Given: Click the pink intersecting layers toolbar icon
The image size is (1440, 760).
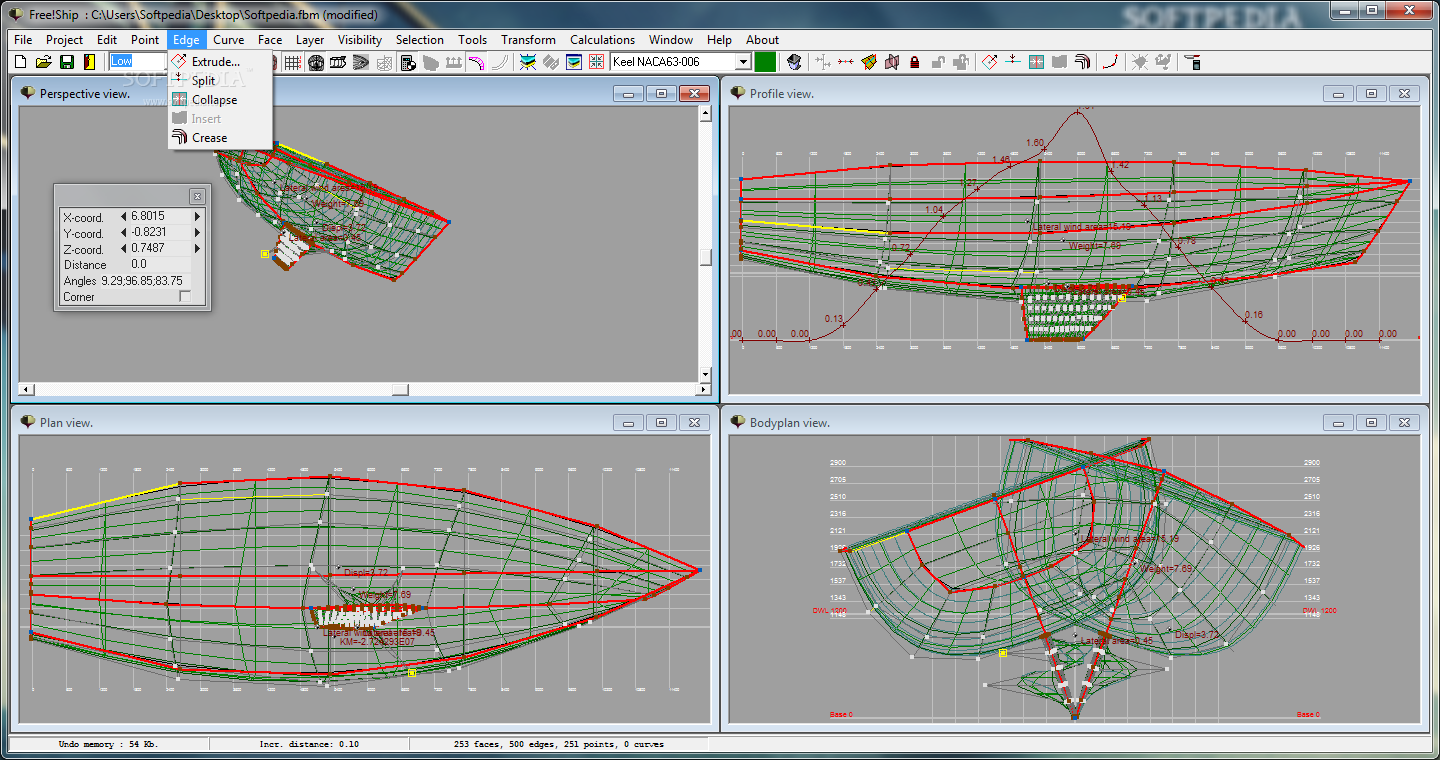Looking at the screenshot, I should click(892, 62).
